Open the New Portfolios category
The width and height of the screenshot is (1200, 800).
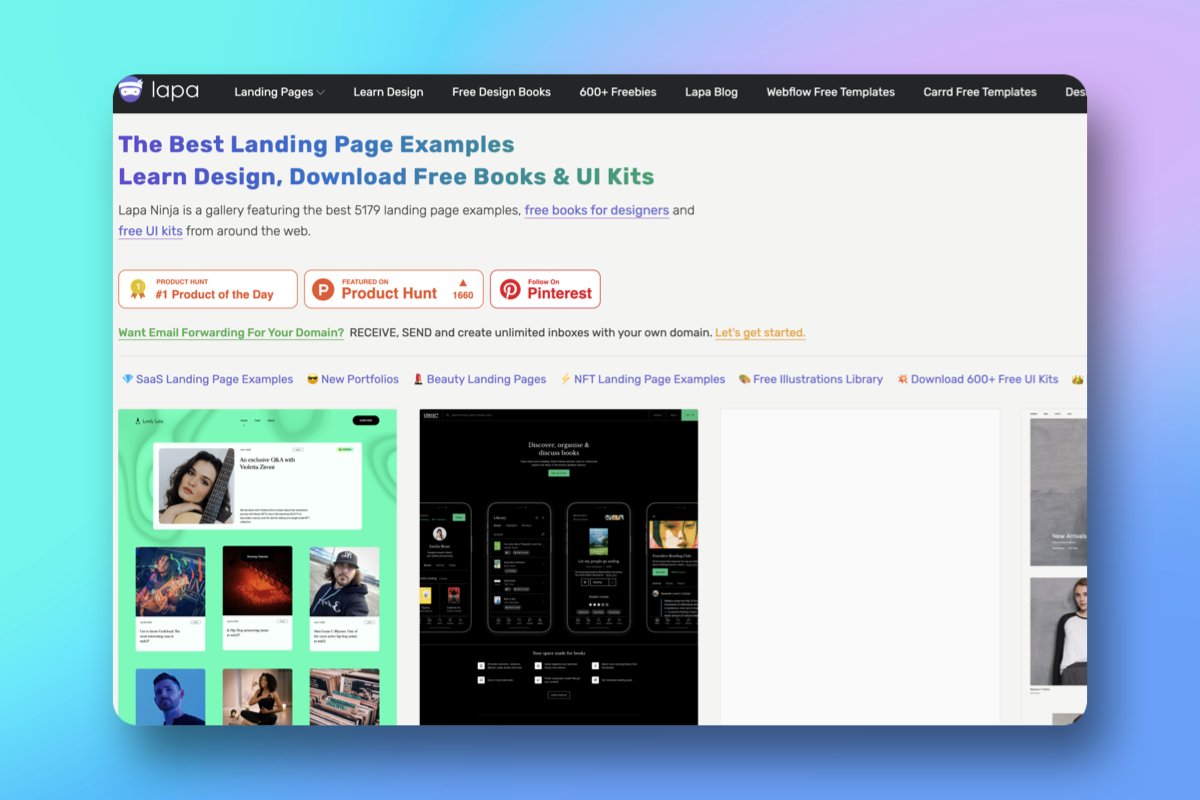click(x=360, y=380)
